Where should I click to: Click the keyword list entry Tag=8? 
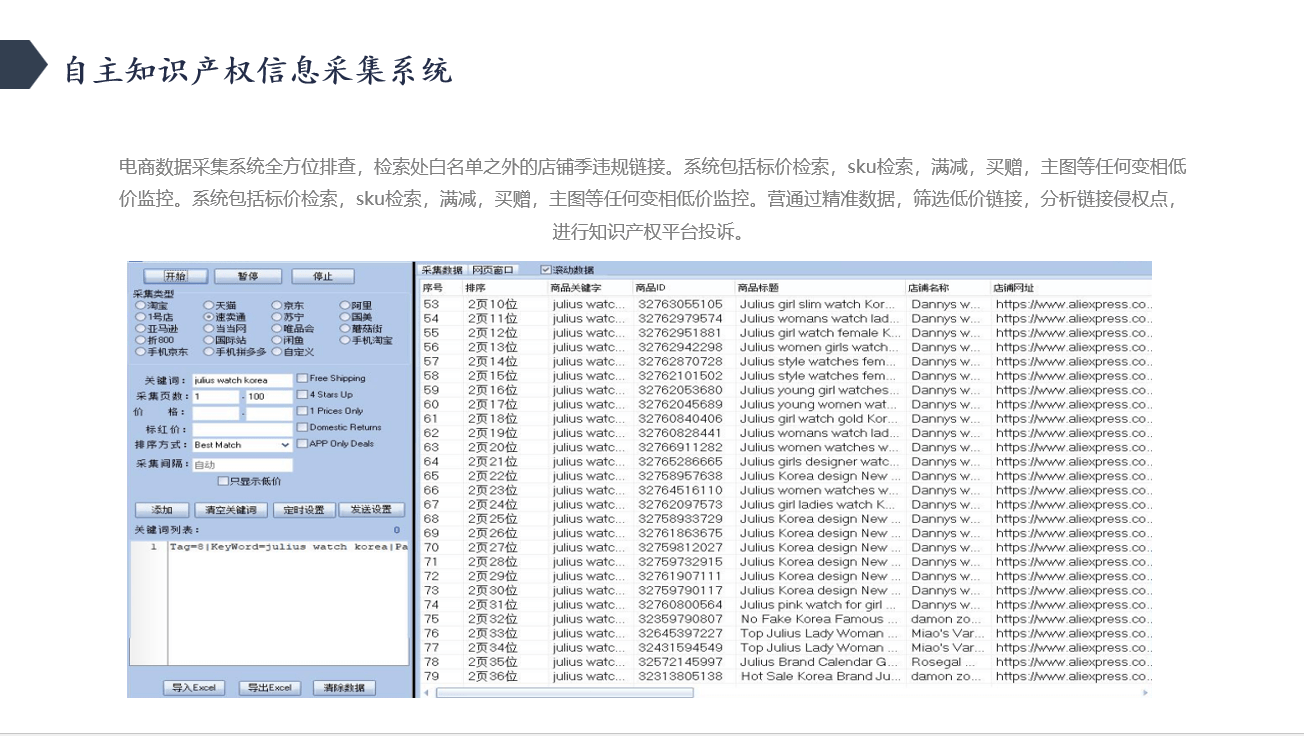click(288, 547)
